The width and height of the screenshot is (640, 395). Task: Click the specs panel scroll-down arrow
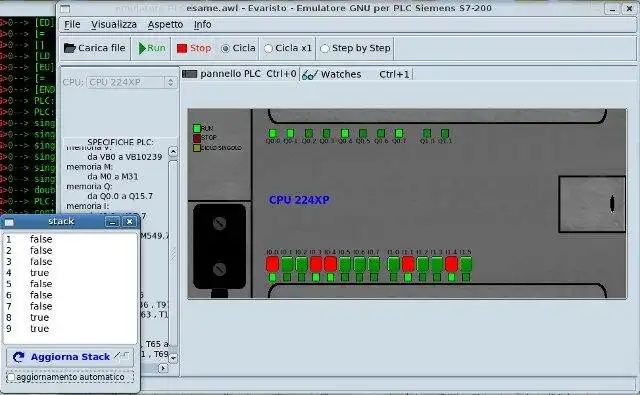click(x=173, y=358)
